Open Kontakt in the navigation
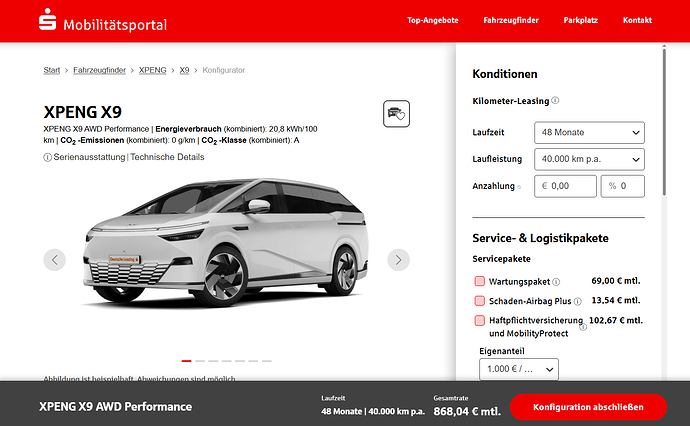The height and width of the screenshot is (426, 690). coord(637,20)
